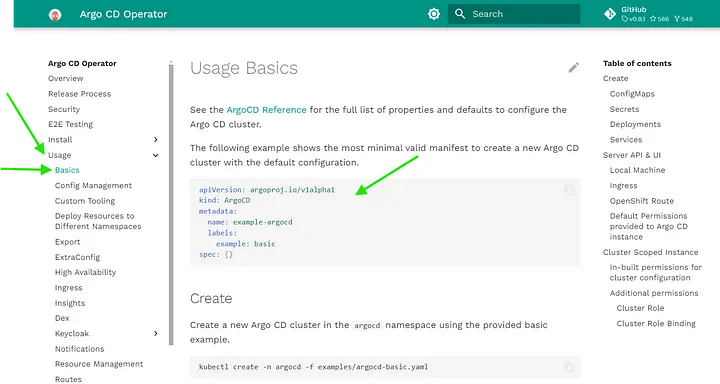Toggle the light/dark theme icon
Viewport: 720px width, 384px height.
pos(433,14)
